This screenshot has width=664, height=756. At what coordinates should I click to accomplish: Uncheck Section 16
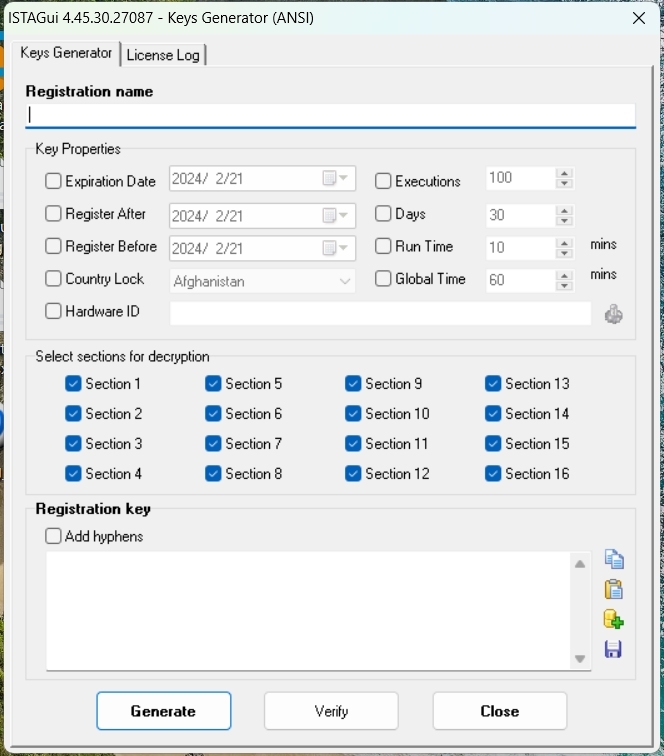[493, 473]
